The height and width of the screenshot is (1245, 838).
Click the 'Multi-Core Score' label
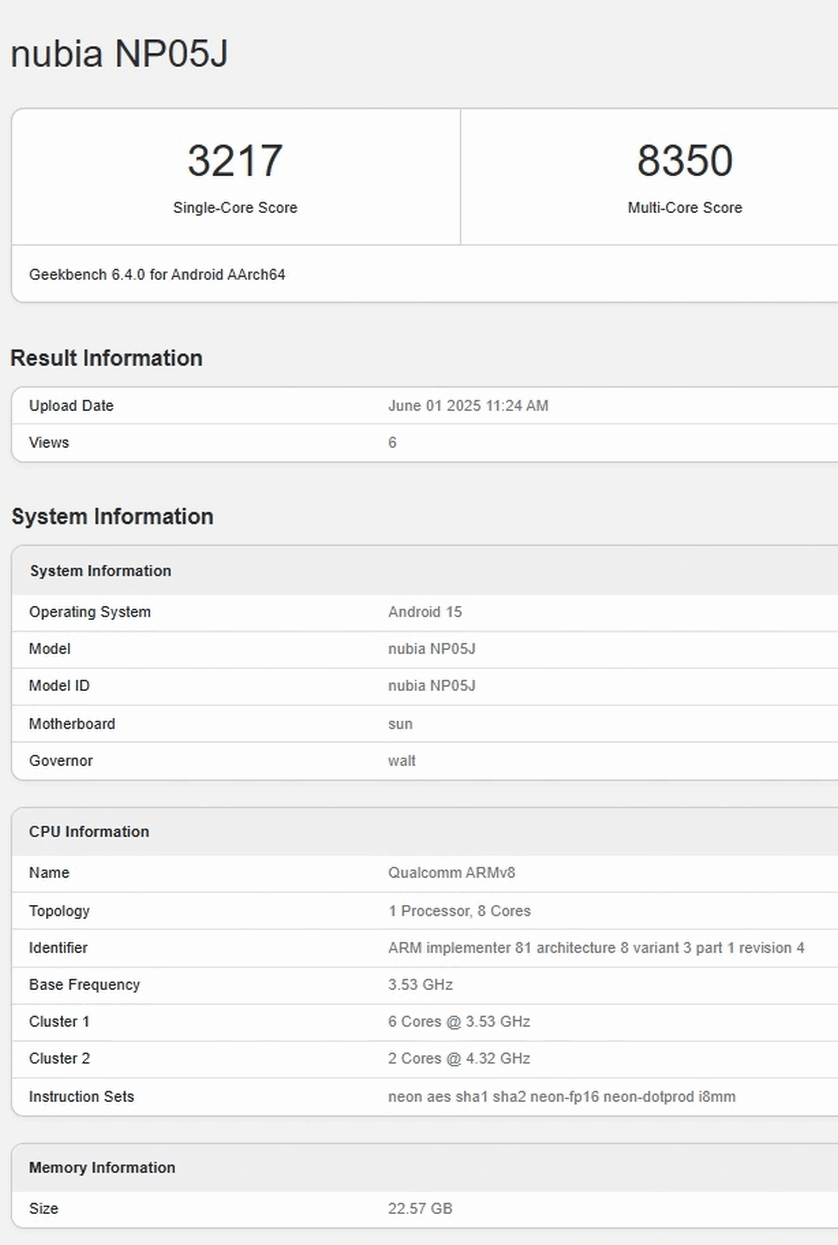(x=685, y=208)
